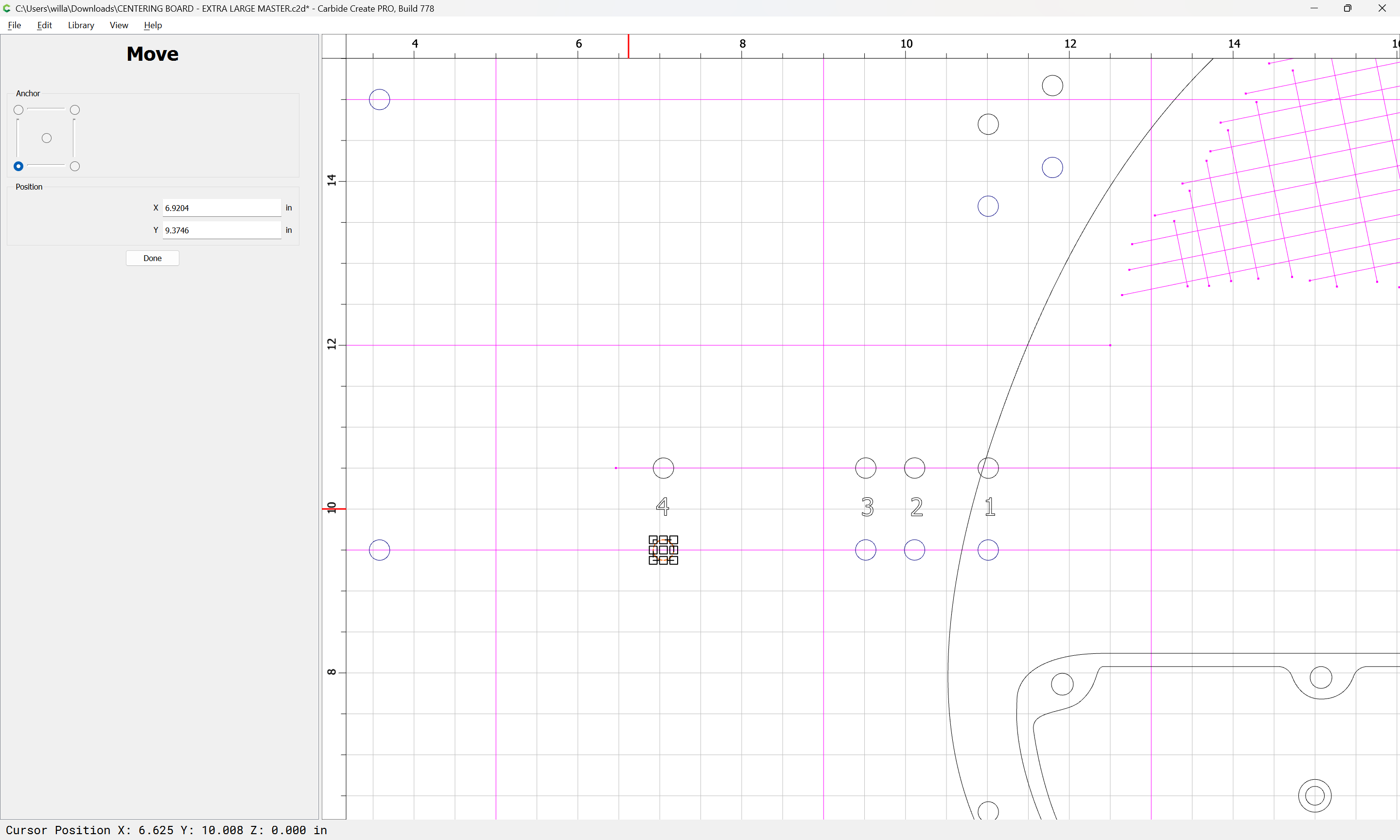Open the Help menu
The width and height of the screenshot is (1400, 840).
[153, 25]
